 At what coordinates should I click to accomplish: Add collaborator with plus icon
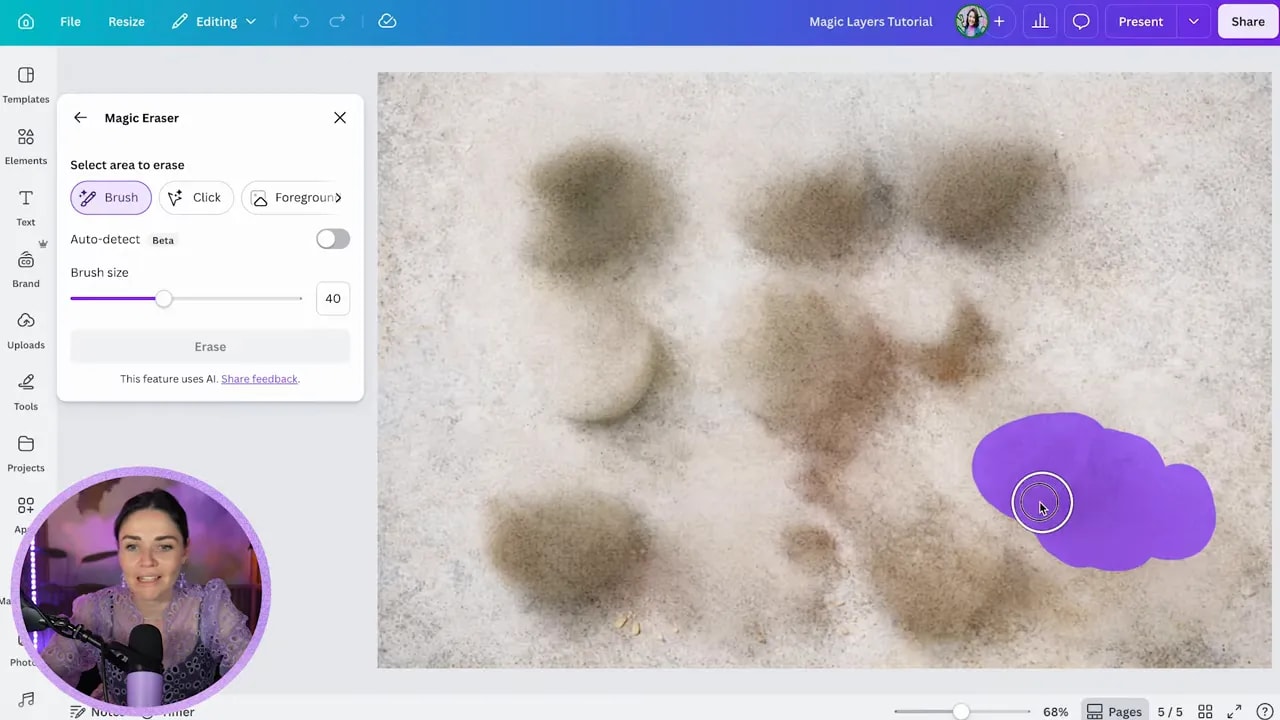point(998,21)
